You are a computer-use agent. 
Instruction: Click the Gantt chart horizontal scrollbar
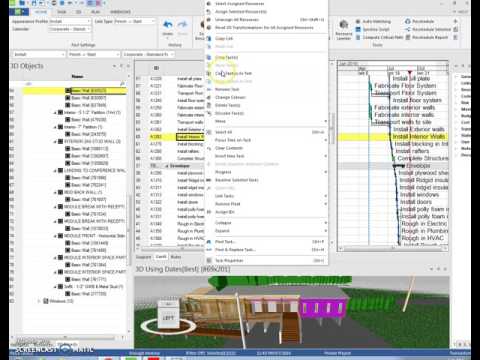[x=392, y=248]
